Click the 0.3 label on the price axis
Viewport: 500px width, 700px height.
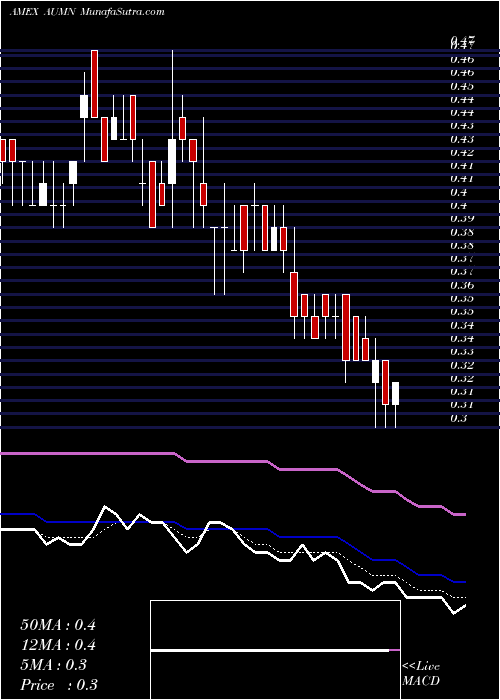point(459,418)
